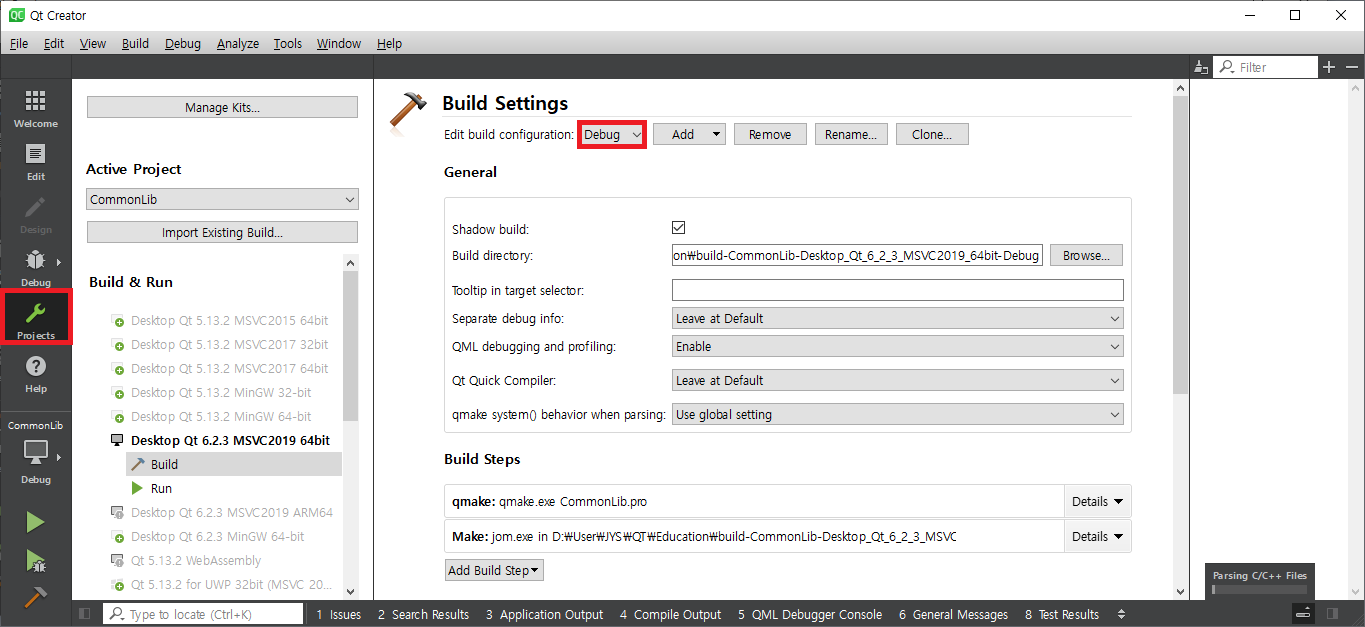Open Projects mode with wrench icon
This screenshot has height=627, width=1365.
coord(36,320)
